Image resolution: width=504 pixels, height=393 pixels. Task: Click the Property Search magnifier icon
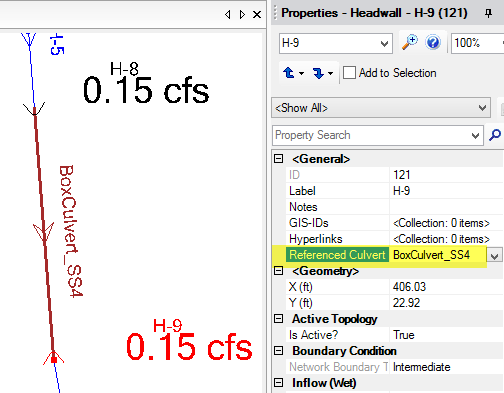tap(495, 135)
